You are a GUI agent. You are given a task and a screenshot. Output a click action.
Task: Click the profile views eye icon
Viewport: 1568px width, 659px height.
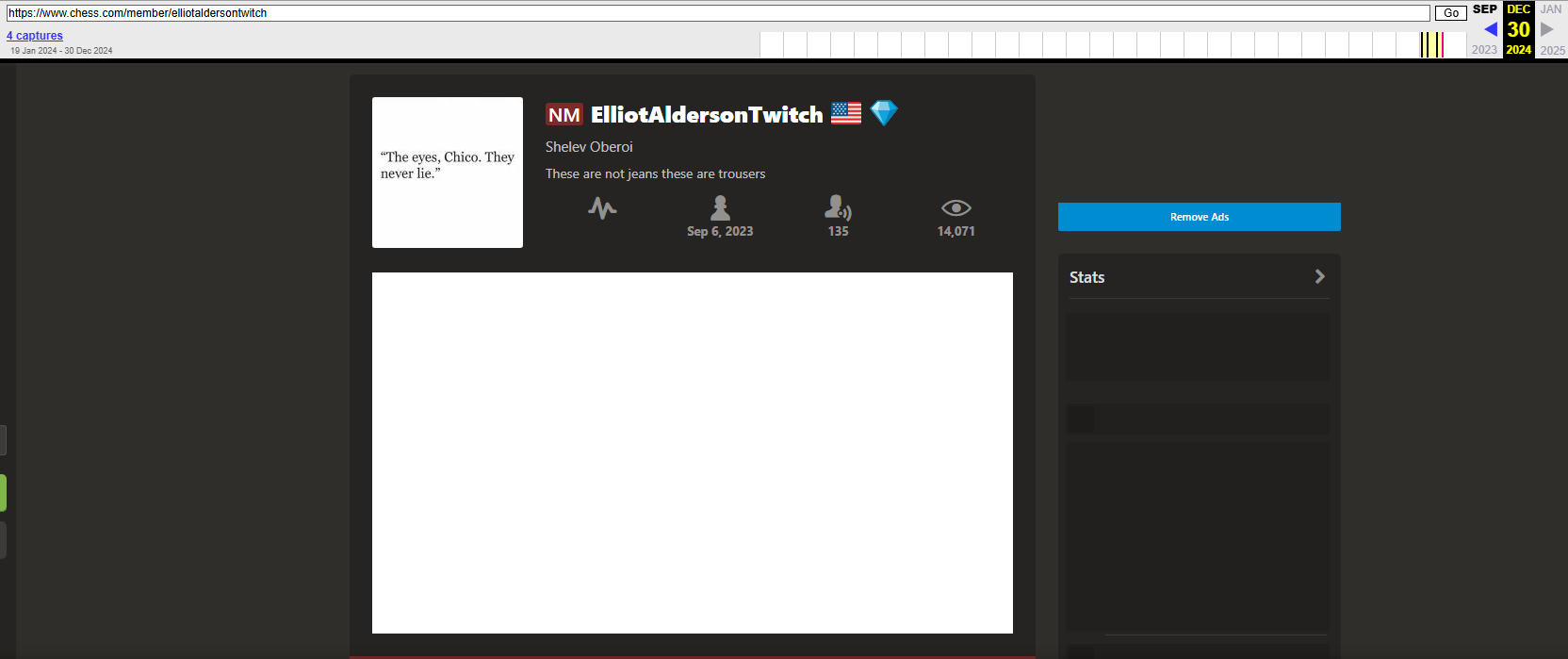955,207
